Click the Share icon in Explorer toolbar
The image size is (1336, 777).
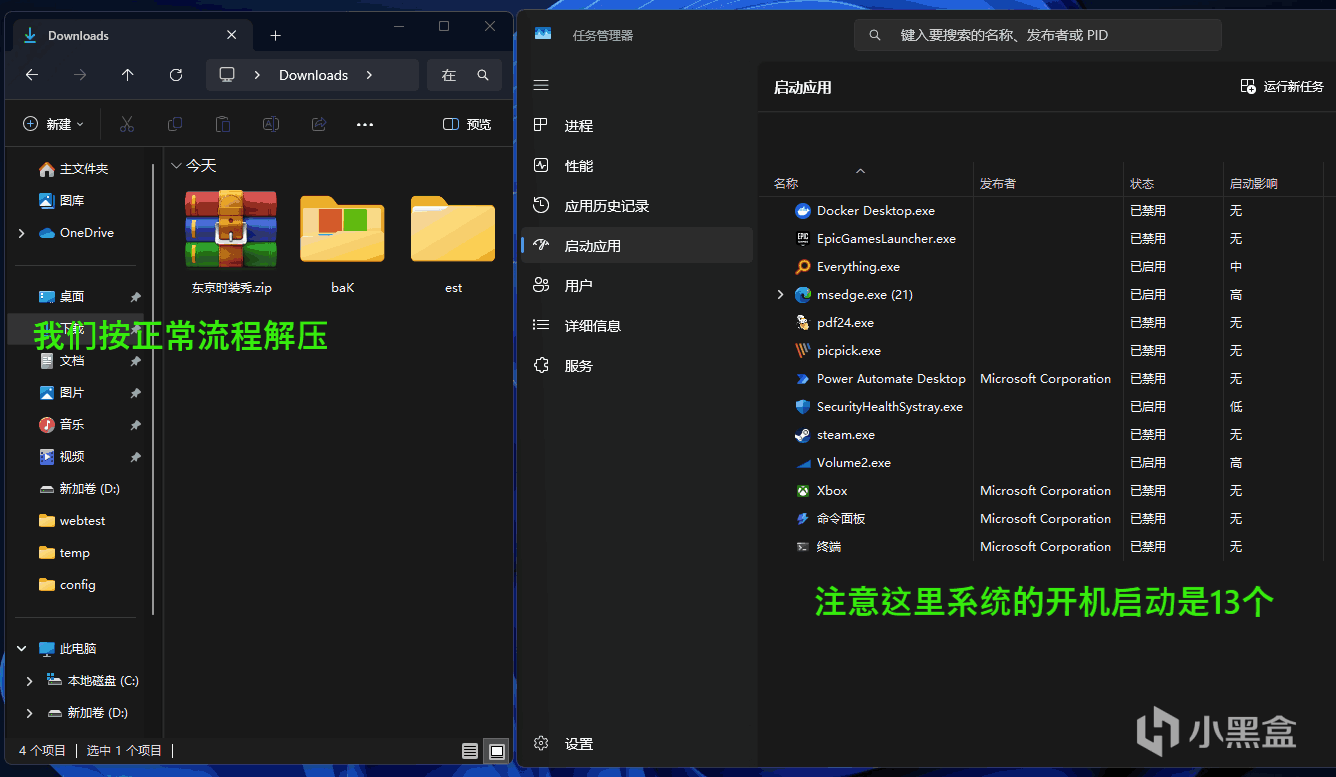(x=319, y=124)
